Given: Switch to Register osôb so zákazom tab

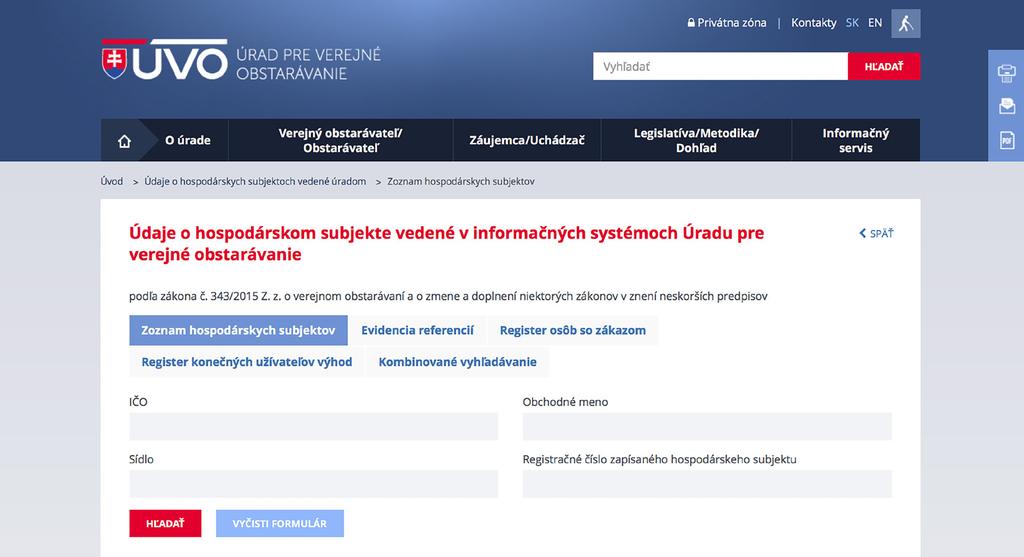Looking at the screenshot, I should tap(573, 330).
